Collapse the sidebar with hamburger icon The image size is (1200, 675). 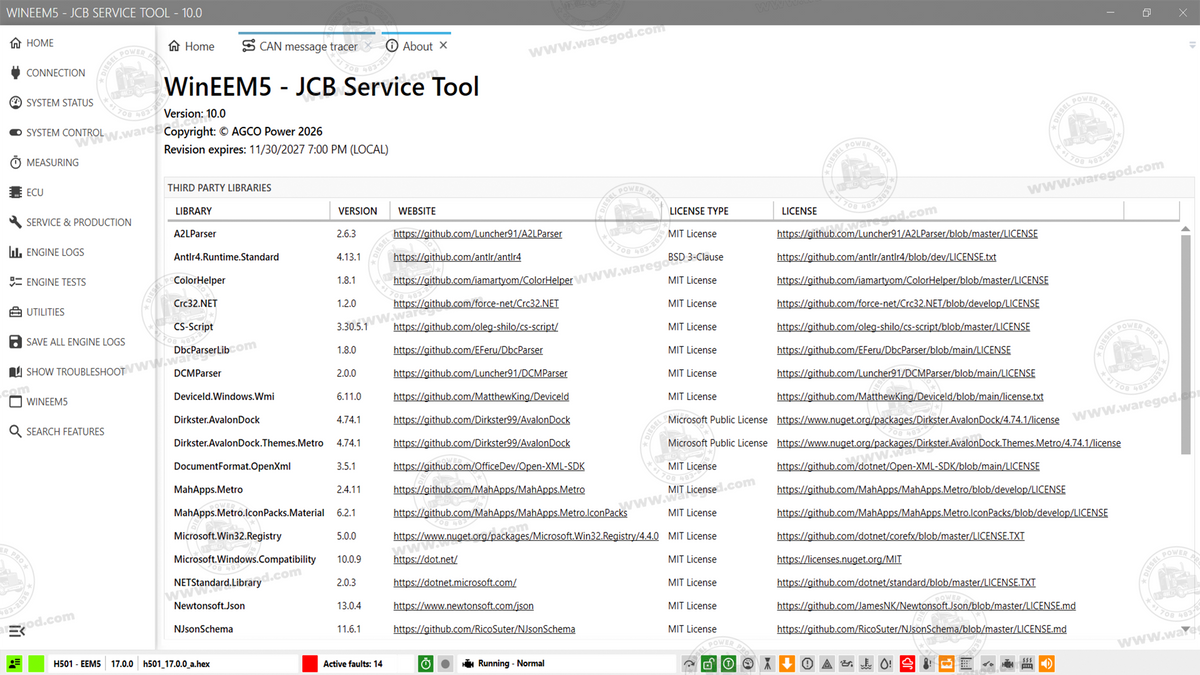16,631
